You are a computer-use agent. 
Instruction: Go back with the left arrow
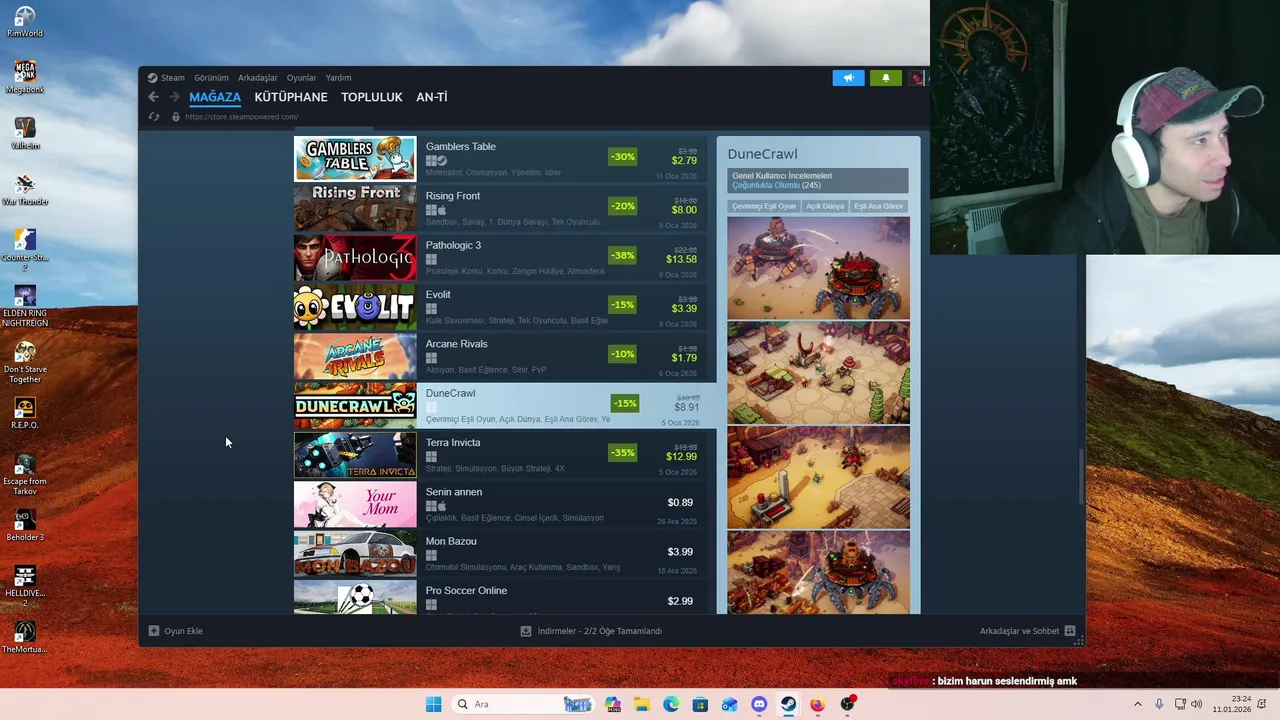pos(153,97)
